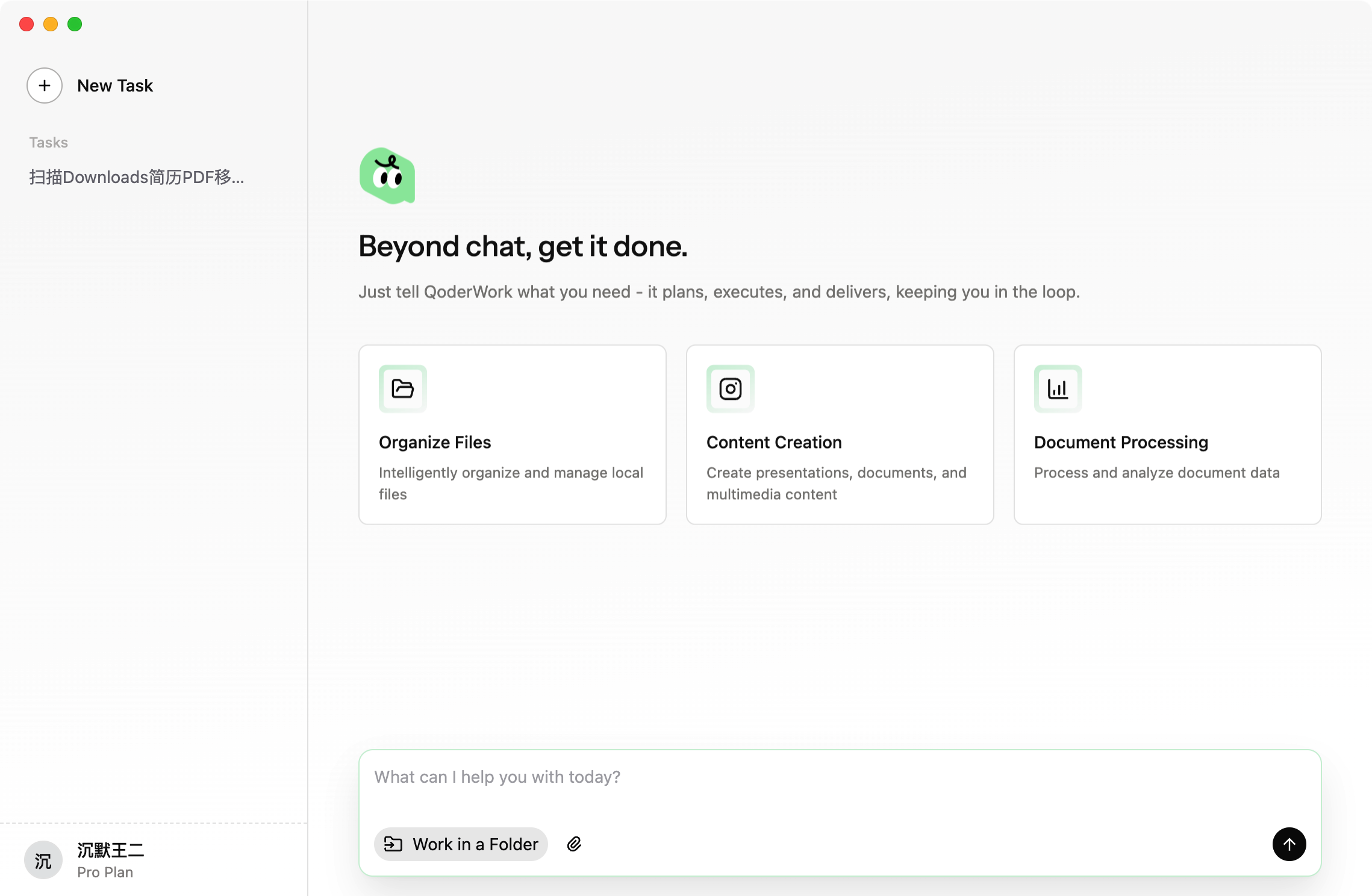1372x896 pixels.
Task: Open the 沉默王二 account menu
Action: (x=111, y=850)
